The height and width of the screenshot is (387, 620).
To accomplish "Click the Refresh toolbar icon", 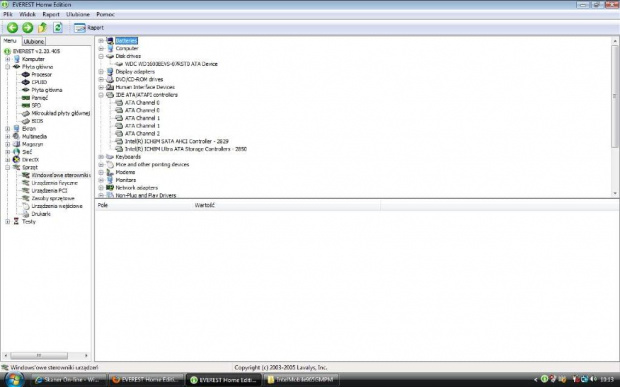I will point(58,28).
